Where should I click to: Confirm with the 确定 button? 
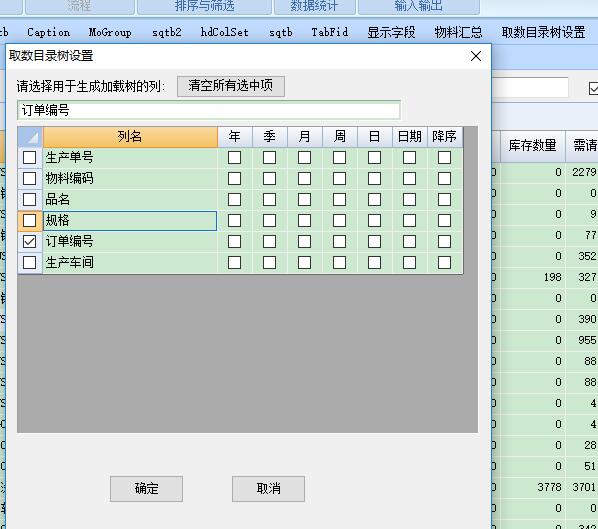click(146, 489)
